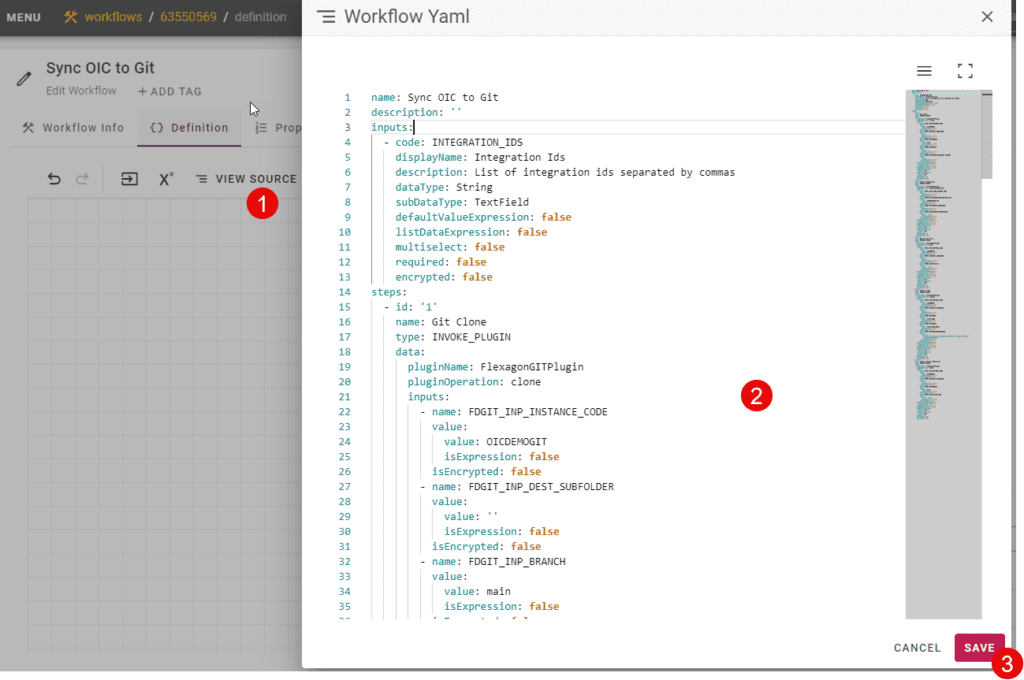This screenshot has height=680, width=1024.
Task: Undo the last workflow change
Action: [x=54, y=178]
